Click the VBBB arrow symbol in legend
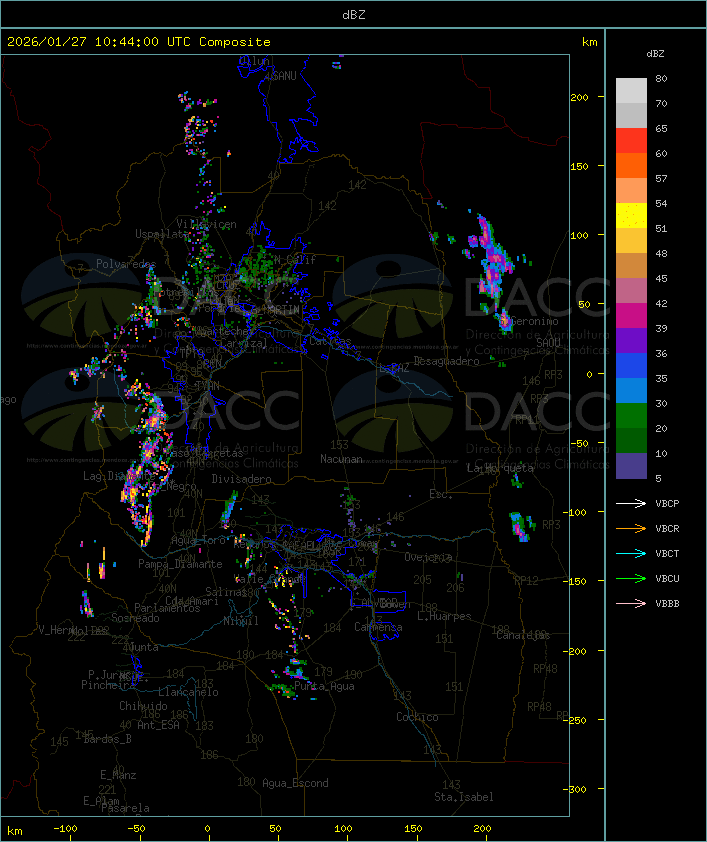 coord(631,603)
